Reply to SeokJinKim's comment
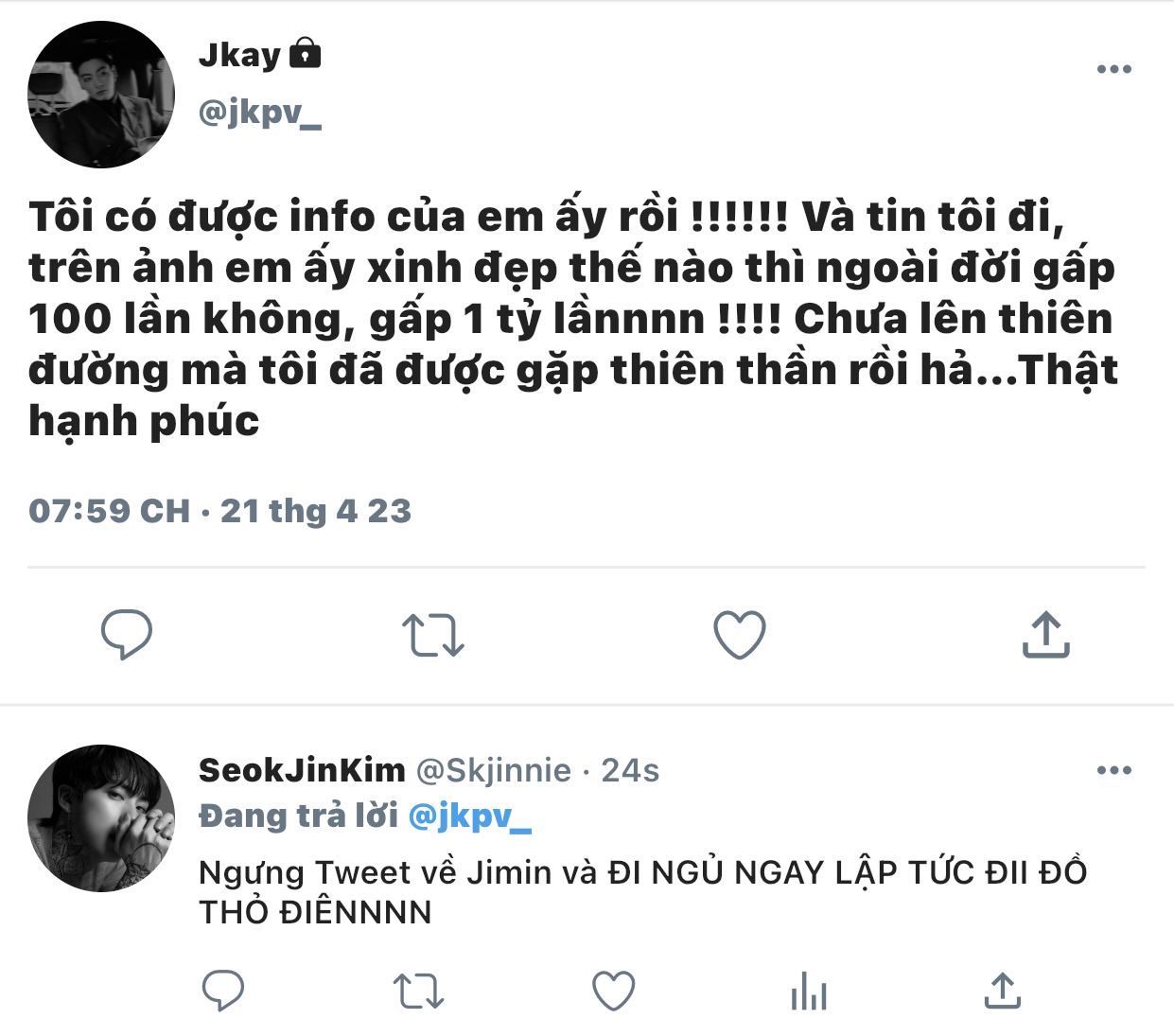Image resolution: width=1174 pixels, height=1036 pixels. [223, 991]
